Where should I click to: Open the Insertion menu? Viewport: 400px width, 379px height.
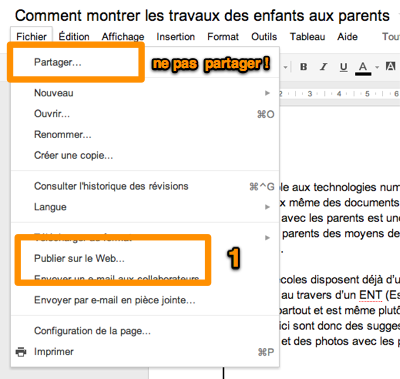point(176,36)
